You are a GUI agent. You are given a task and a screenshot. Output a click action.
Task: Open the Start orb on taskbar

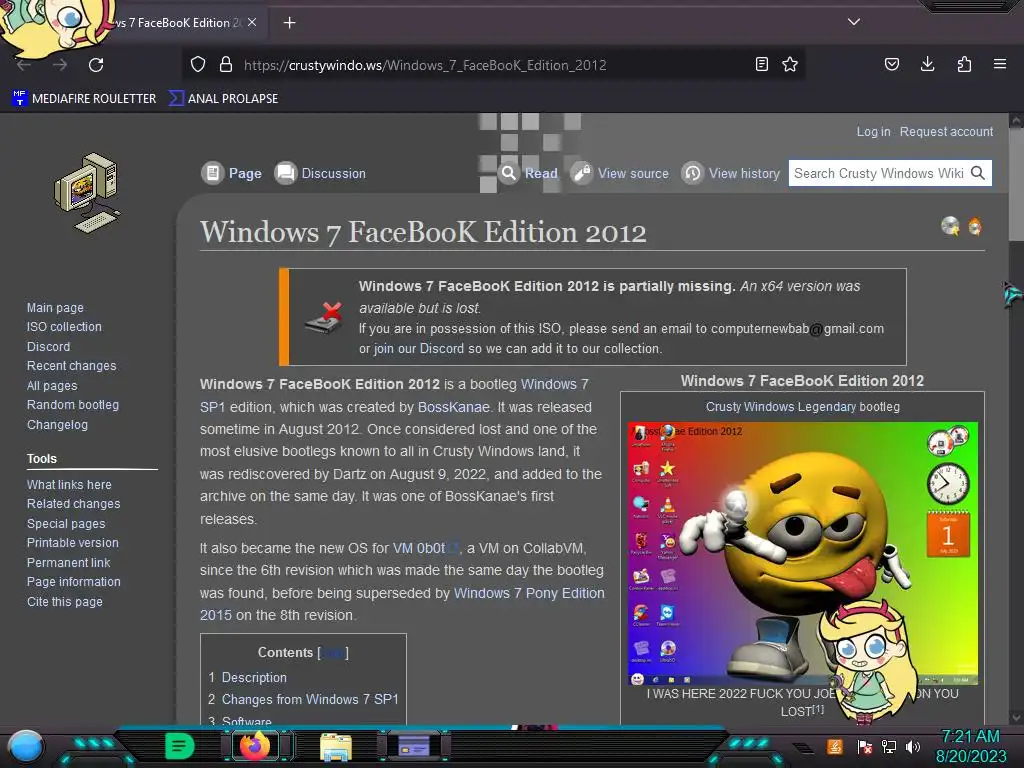25,746
